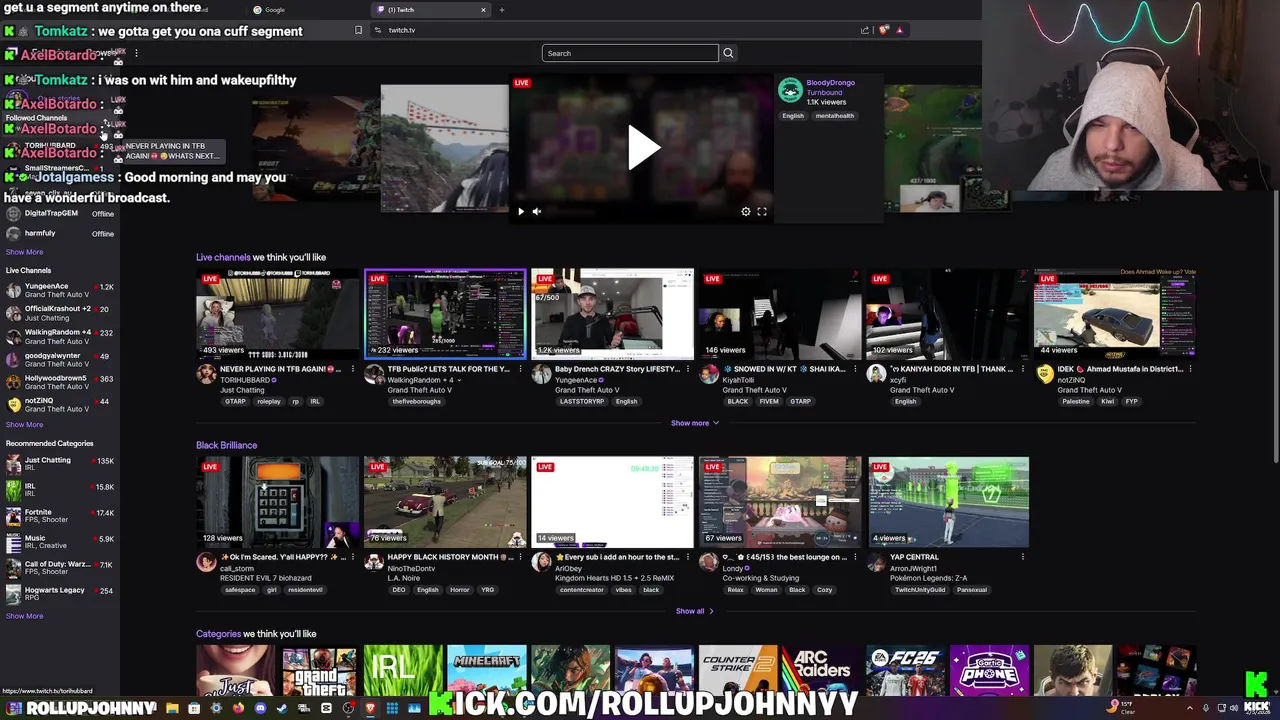Image resolution: width=1280 pixels, height=720 pixels.
Task: Open Hogwarts Legacy in recommended categories
Action: (x=58, y=594)
